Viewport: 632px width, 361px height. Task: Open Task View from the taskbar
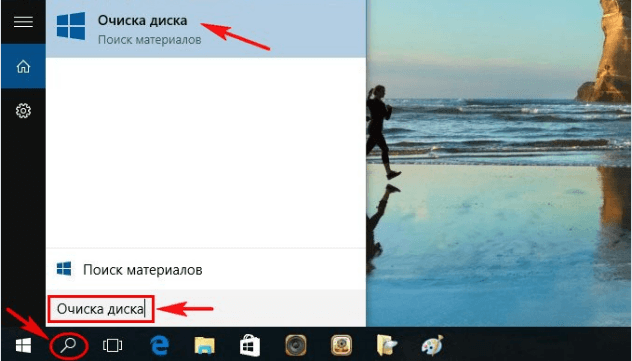112,346
